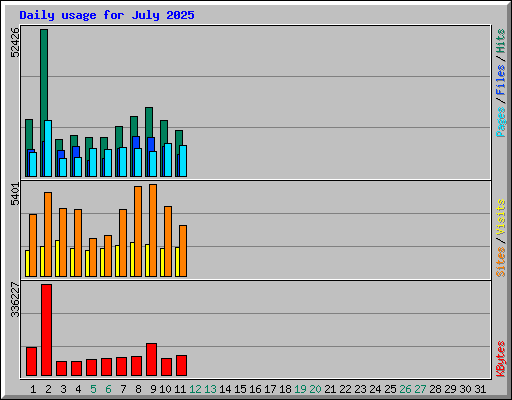The height and width of the screenshot is (400, 512).
Task: Click the green day 13 axis label
Action: [210, 389]
